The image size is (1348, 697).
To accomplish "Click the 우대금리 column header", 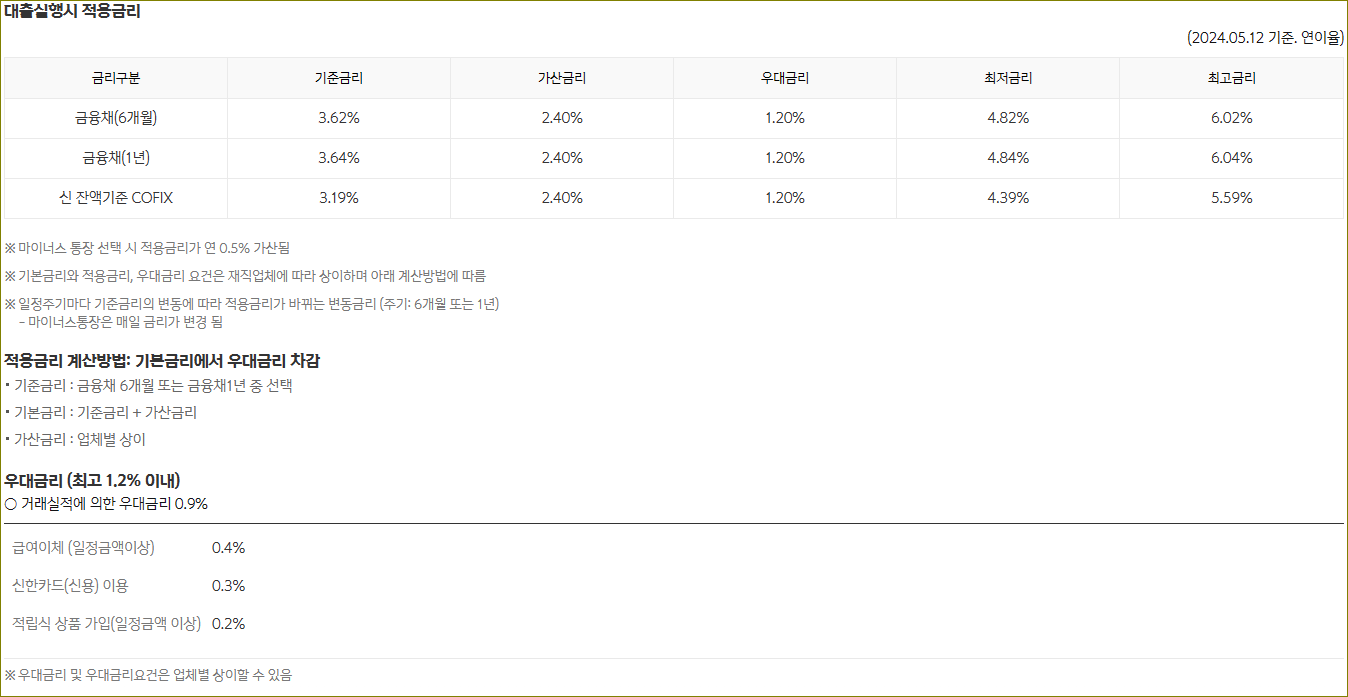I will (784, 77).
